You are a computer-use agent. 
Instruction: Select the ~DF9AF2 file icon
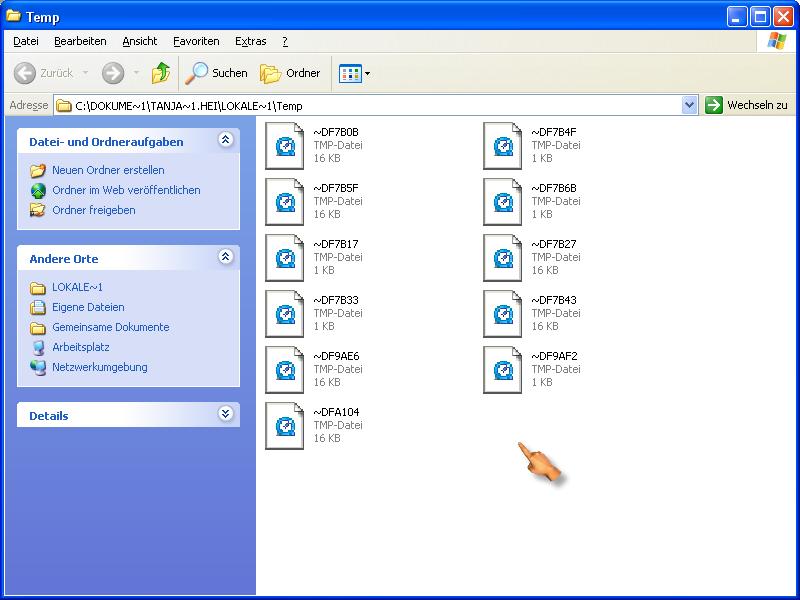point(503,369)
